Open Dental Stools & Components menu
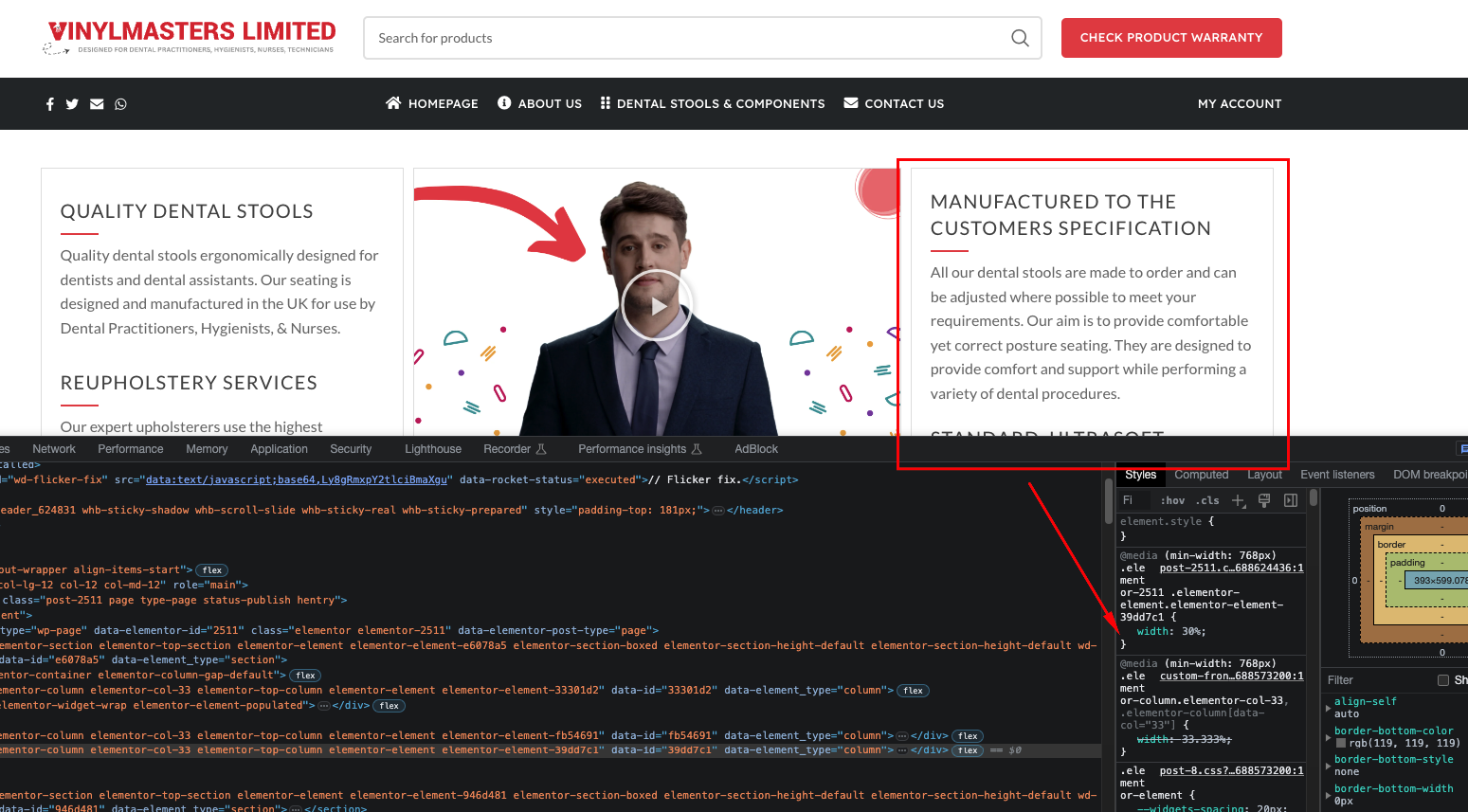 713,103
